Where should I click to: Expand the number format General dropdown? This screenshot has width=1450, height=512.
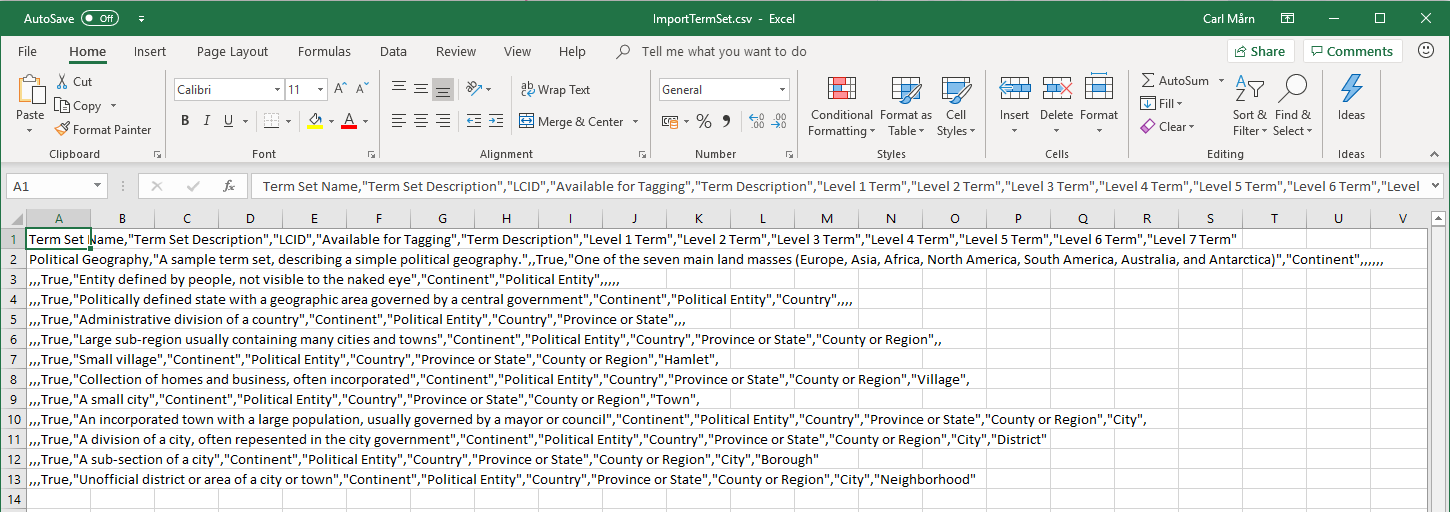[782, 90]
